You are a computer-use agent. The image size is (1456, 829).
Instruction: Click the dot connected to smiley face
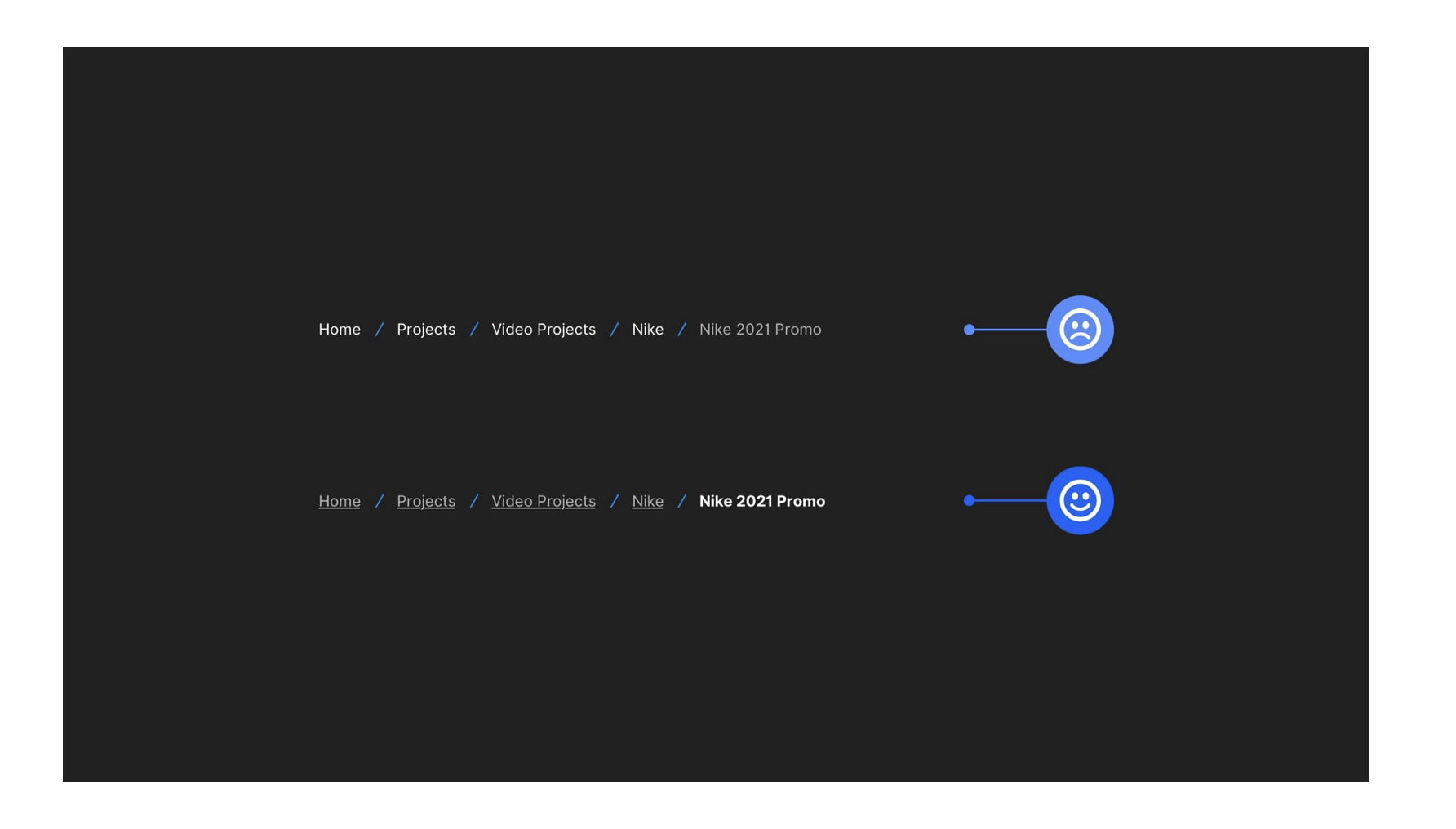point(969,500)
